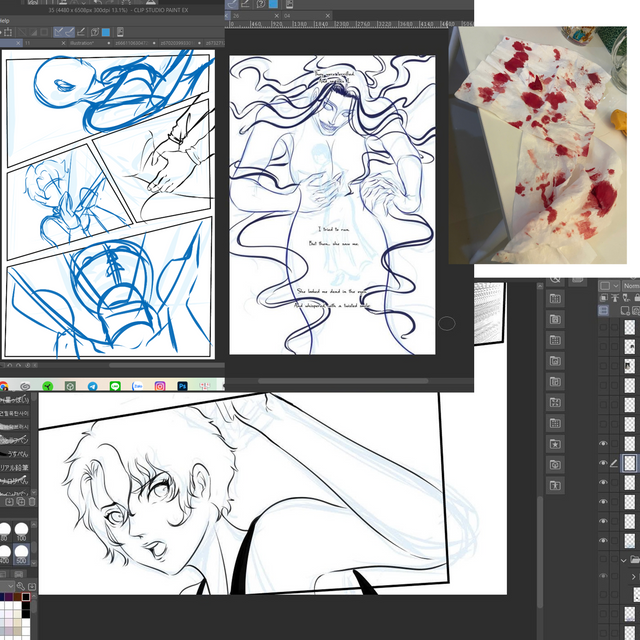Click the duplicate sub tool icon beside trash
The image size is (640, 640).
[21, 502]
